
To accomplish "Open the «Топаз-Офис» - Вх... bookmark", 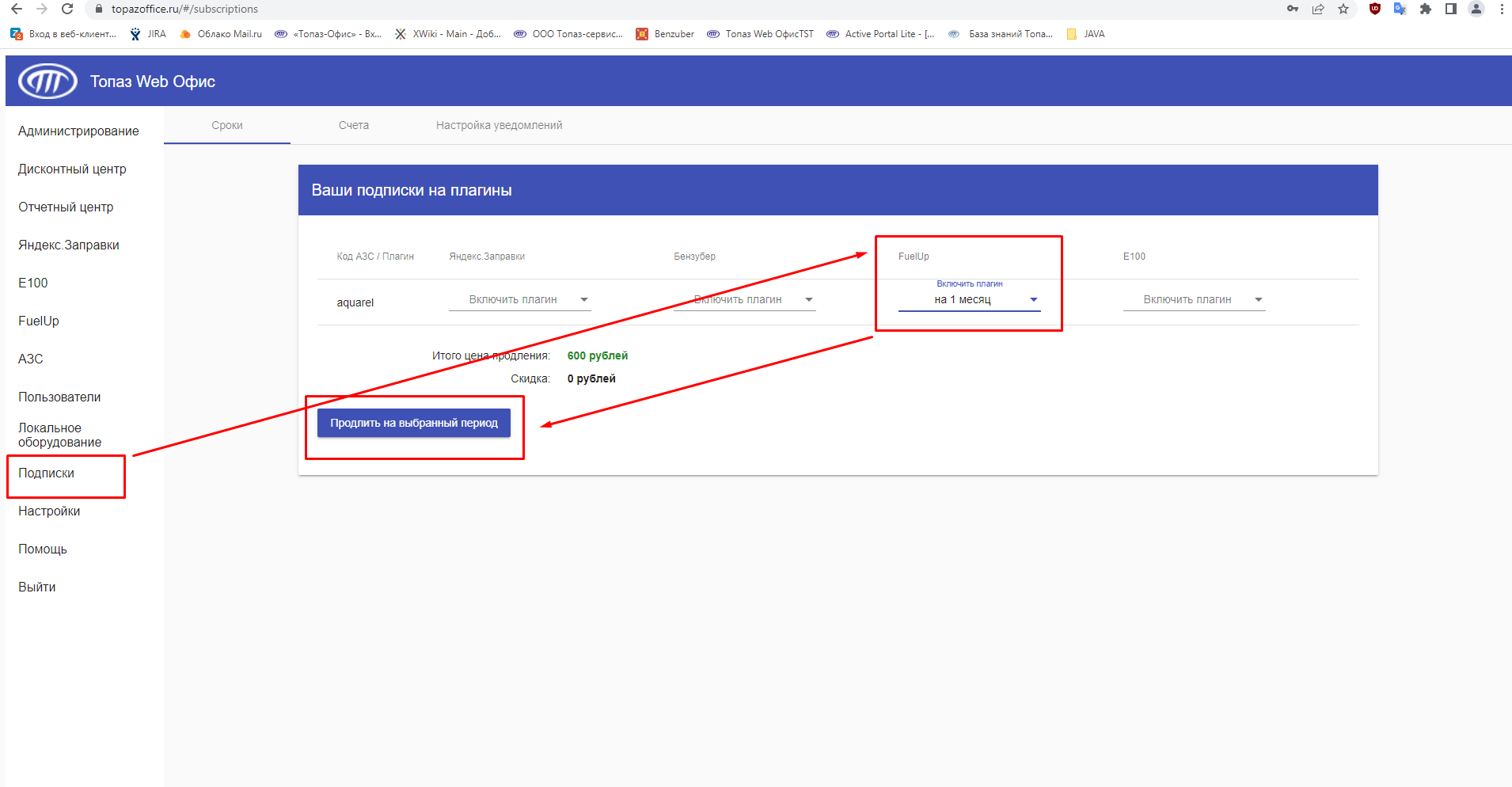I will [x=329, y=34].
